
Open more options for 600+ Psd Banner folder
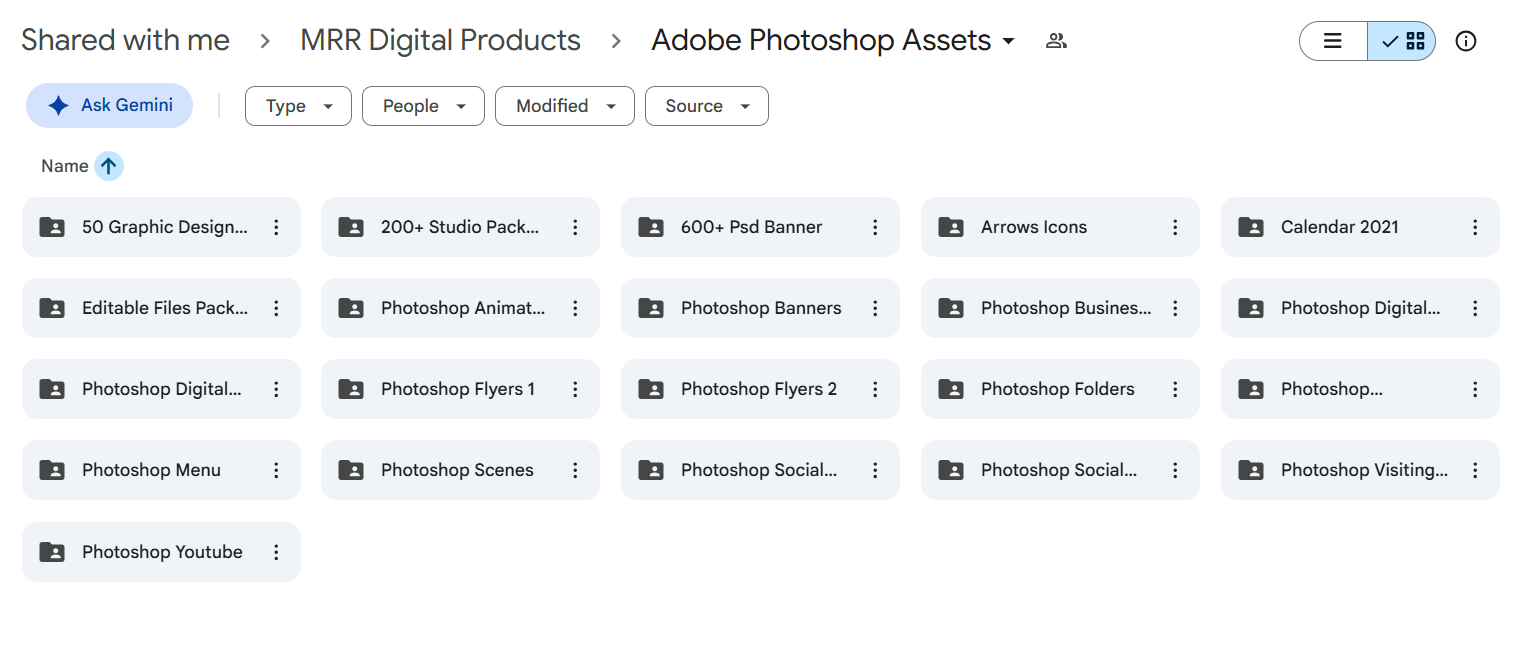click(875, 227)
